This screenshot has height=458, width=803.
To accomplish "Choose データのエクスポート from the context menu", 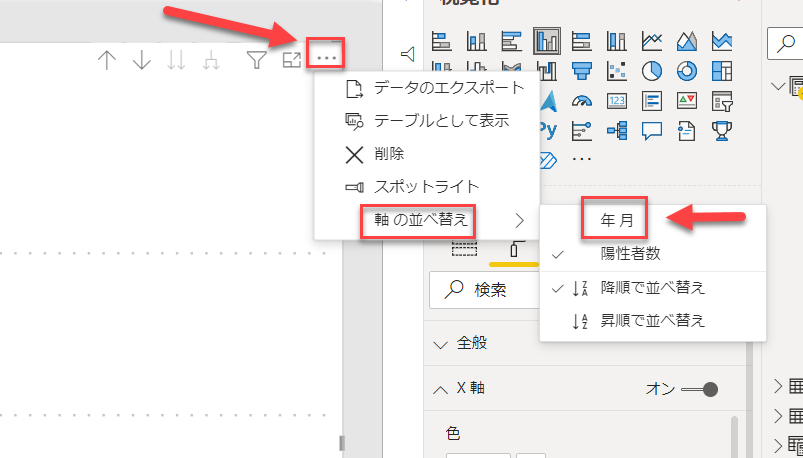I will tap(427, 89).
